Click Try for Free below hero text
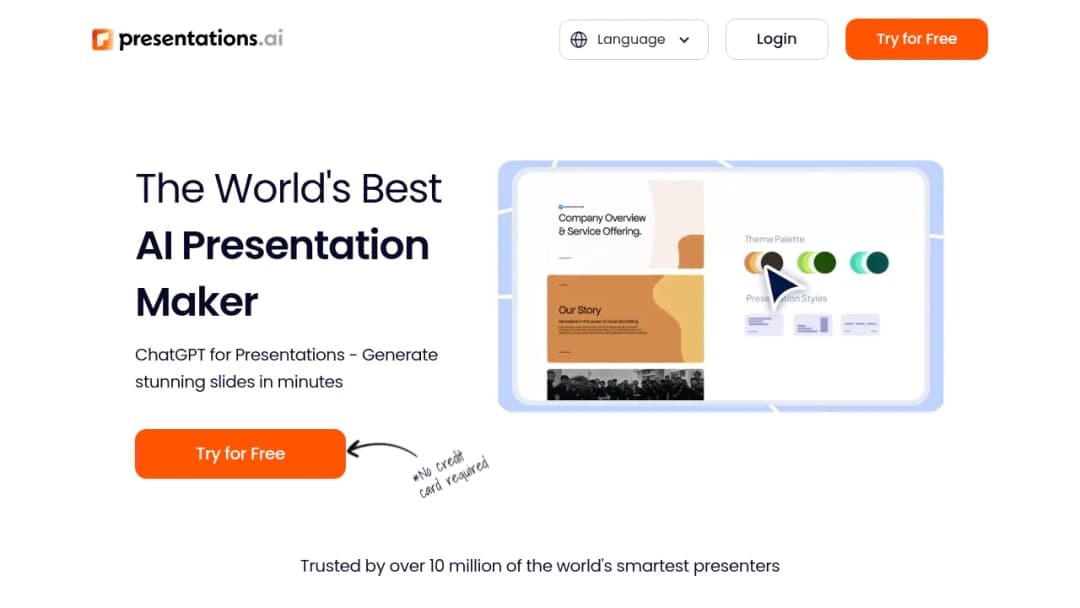Viewport: 1080px width, 608px height. [240, 454]
